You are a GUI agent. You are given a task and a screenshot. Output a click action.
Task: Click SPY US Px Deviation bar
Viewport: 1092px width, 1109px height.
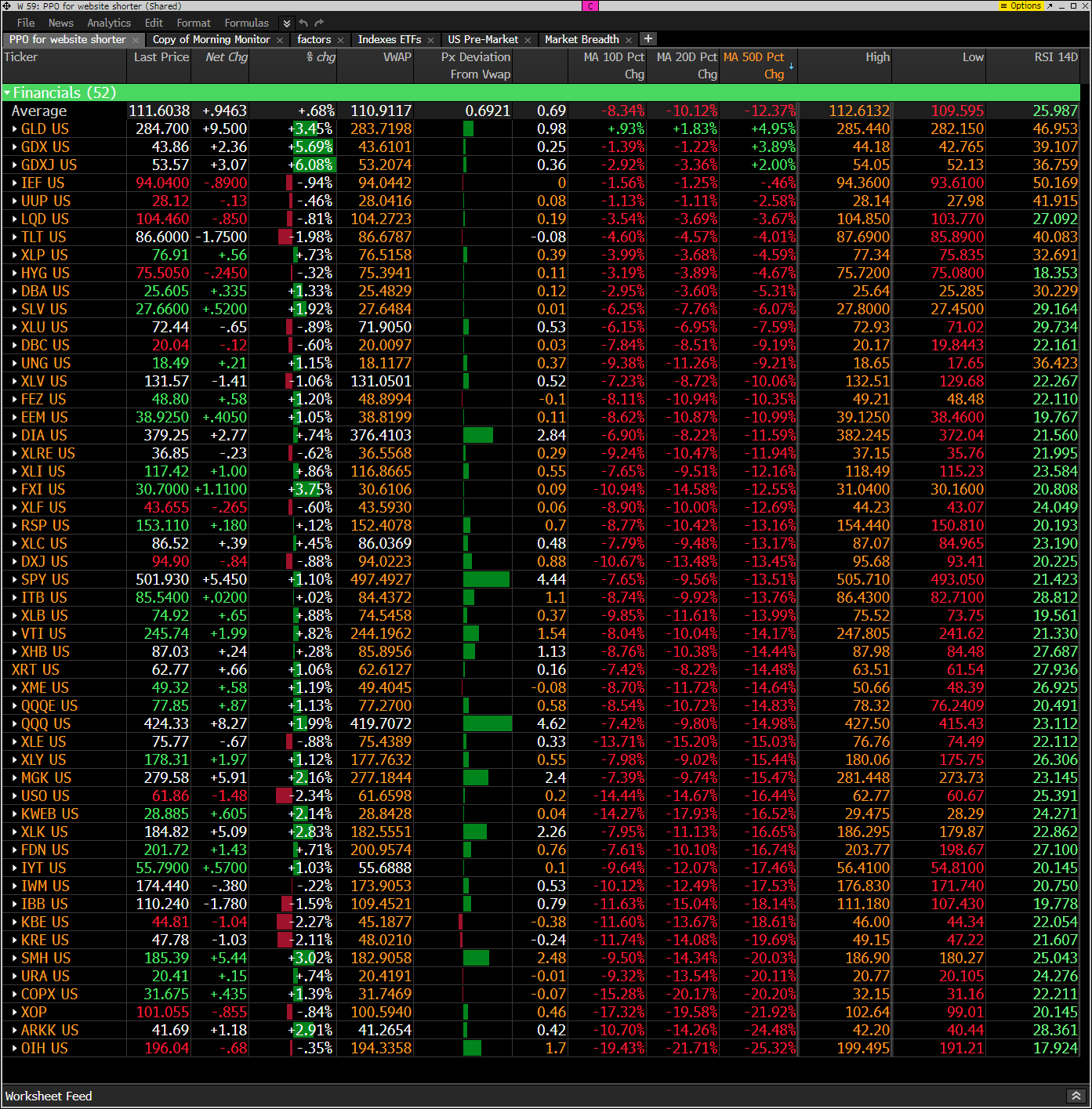486,580
